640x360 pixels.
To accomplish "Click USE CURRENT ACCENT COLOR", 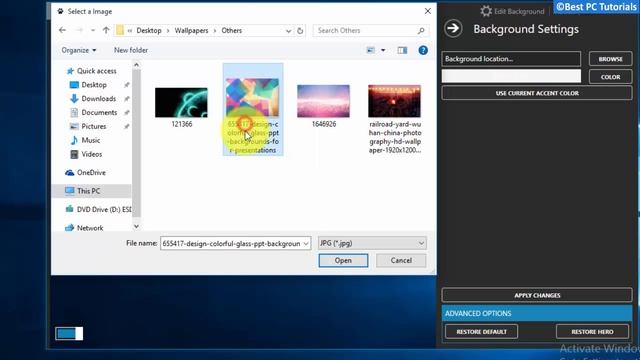I will pyautogui.click(x=537, y=93).
